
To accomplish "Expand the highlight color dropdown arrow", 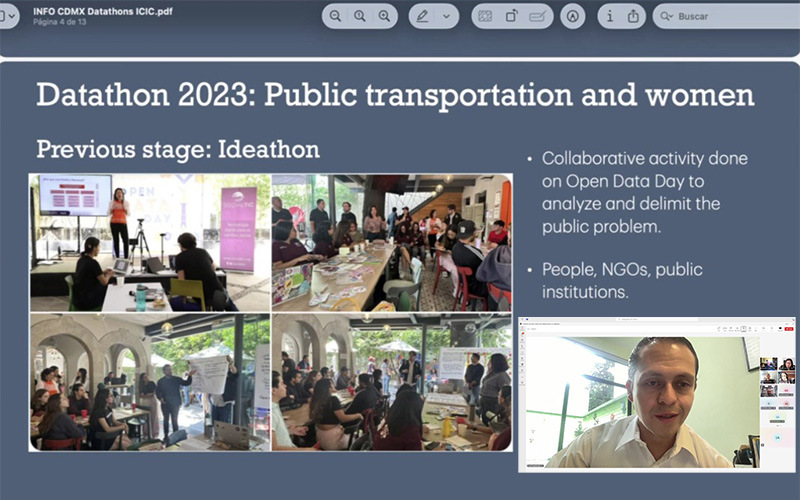I will coord(446,16).
